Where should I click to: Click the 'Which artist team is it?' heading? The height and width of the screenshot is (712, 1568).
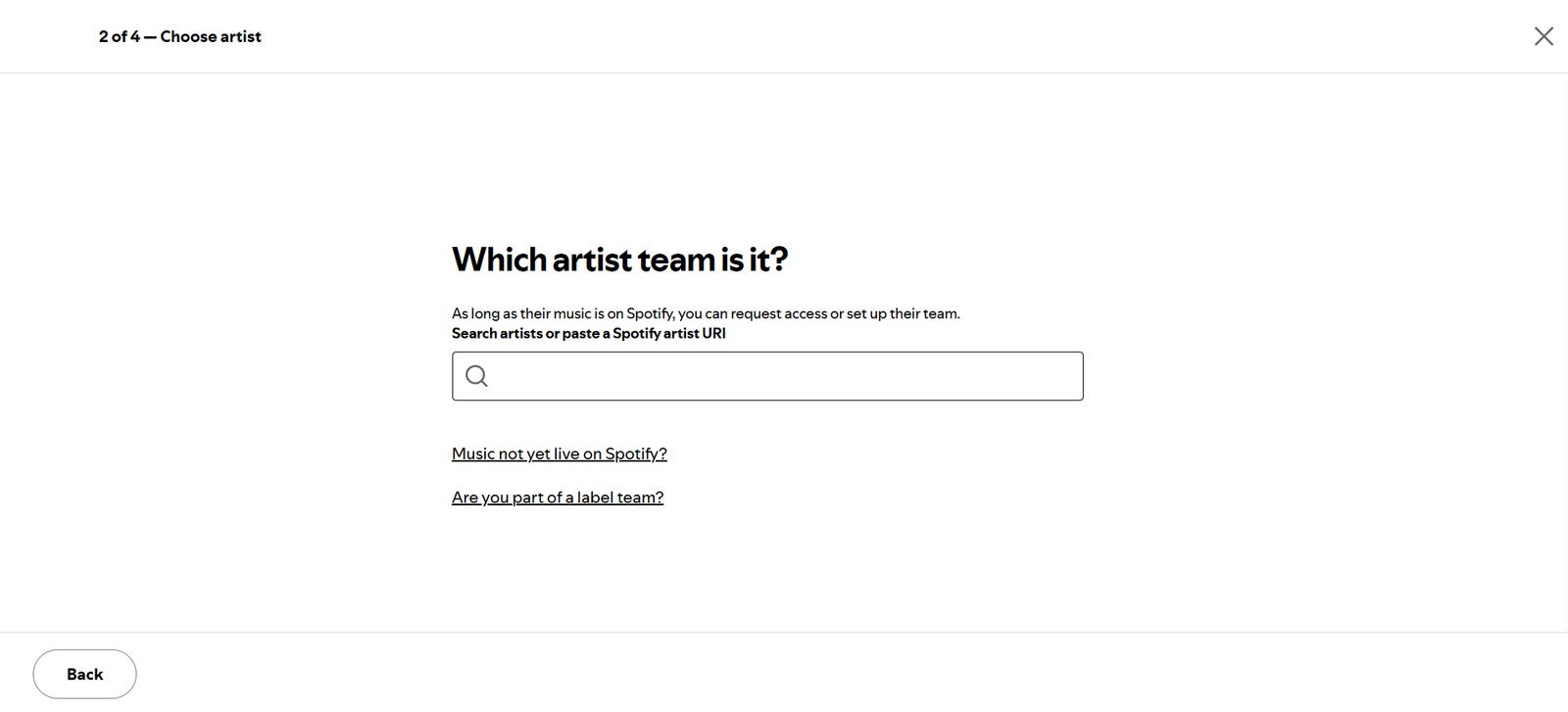tap(619, 260)
